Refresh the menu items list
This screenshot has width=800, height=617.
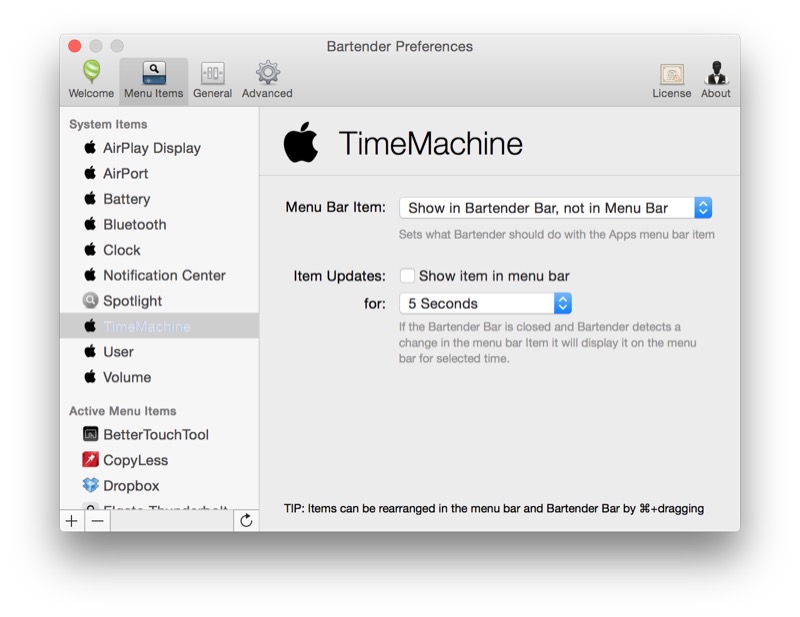point(246,521)
